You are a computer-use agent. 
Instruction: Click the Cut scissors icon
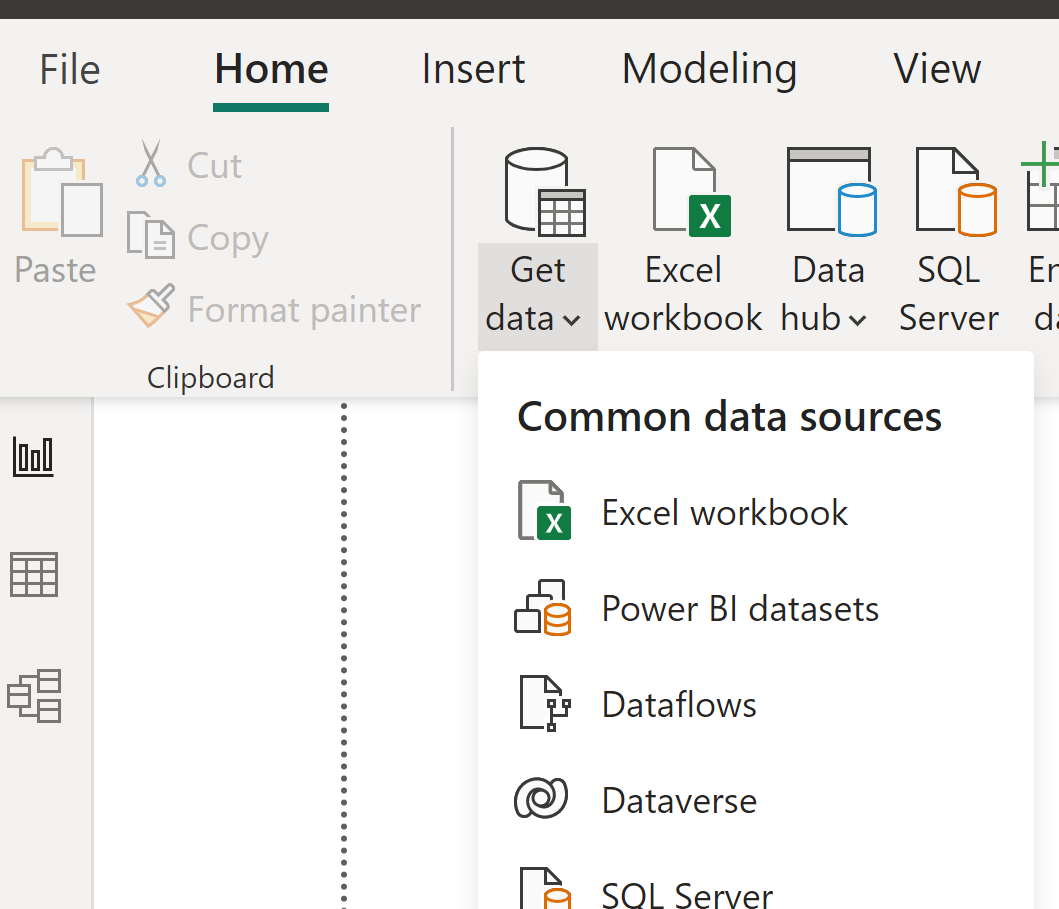coord(151,164)
